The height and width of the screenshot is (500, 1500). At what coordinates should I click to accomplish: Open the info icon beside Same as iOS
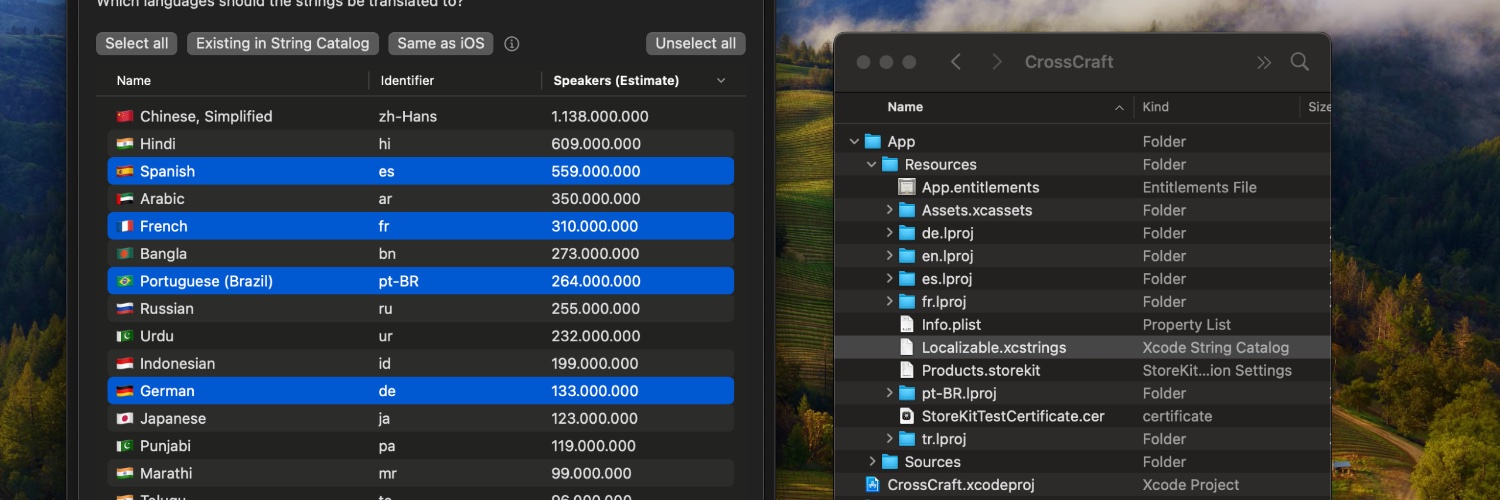[x=512, y=44]
